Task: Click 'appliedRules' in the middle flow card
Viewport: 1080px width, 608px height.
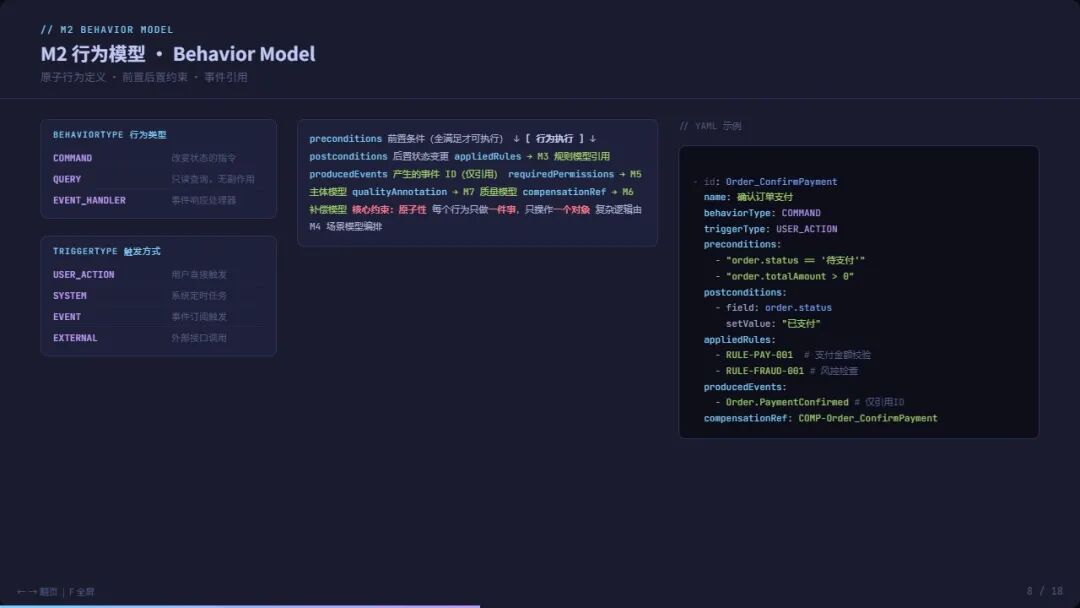Action: 488,156
